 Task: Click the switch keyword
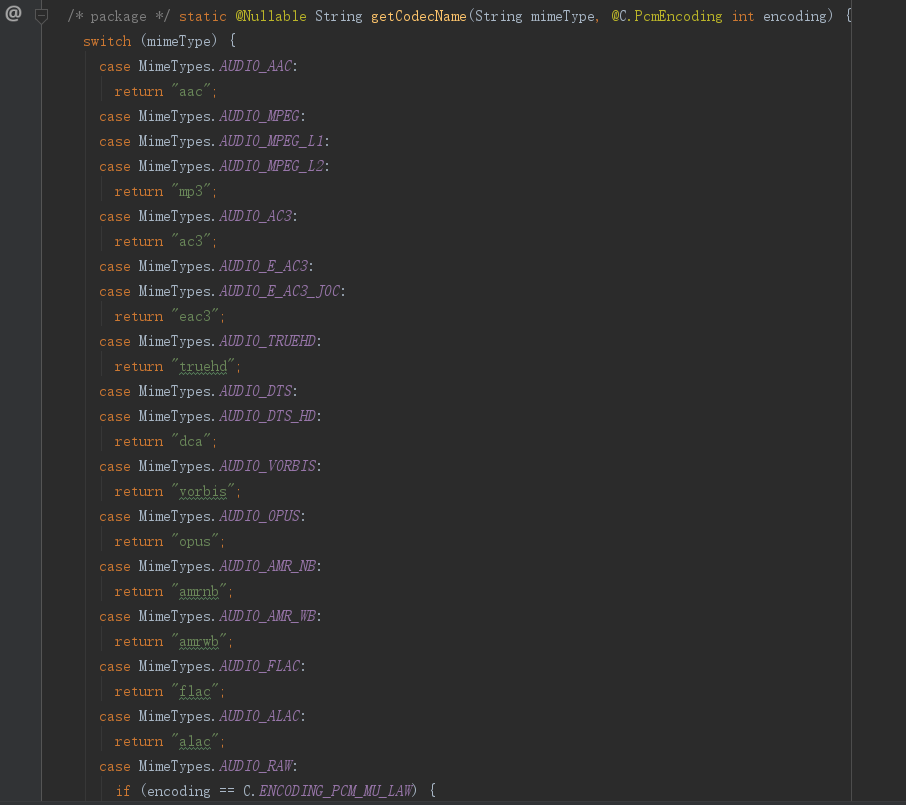click(x=107, y=41)
